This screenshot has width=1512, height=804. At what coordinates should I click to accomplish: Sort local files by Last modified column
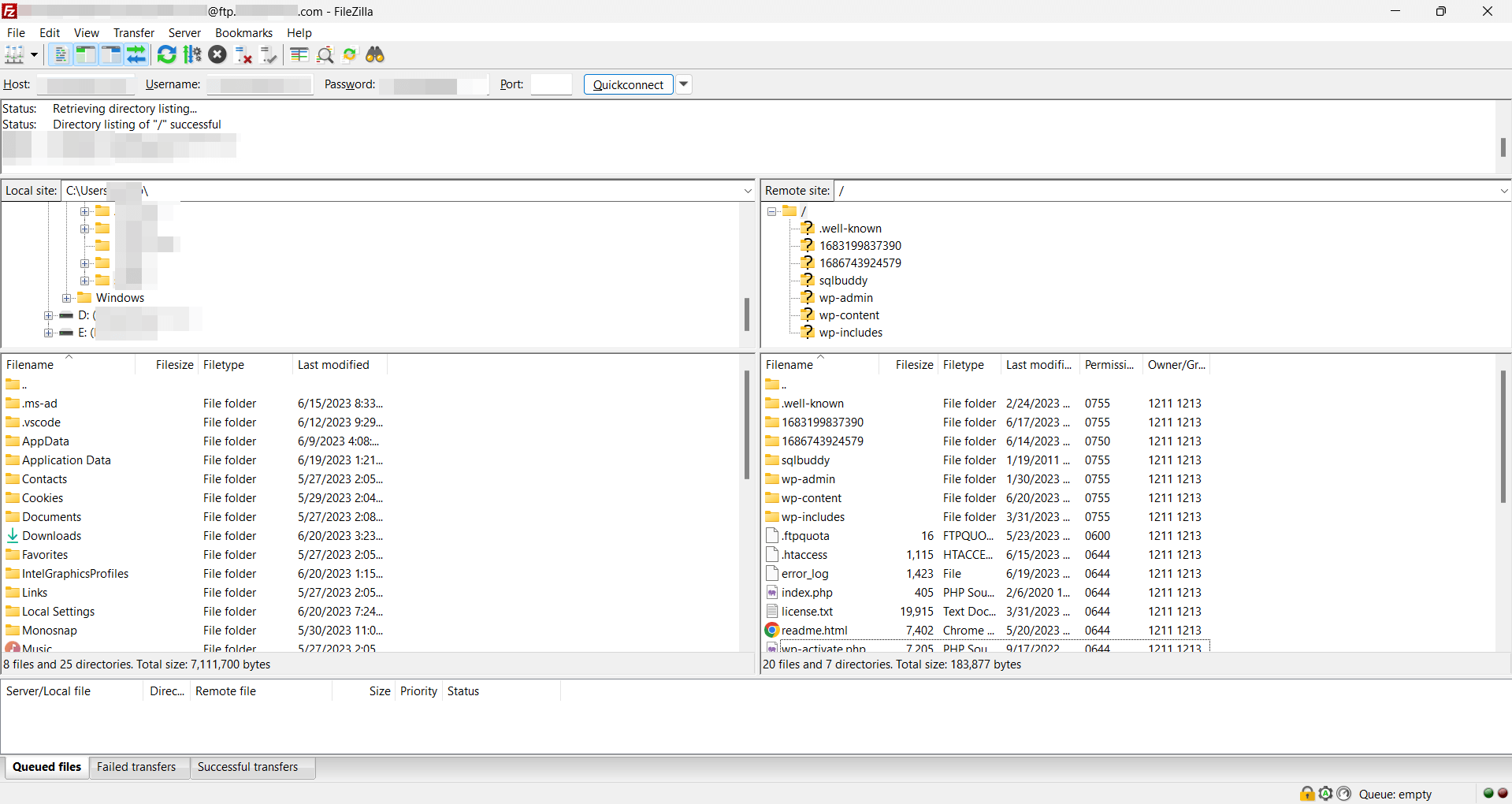click(x=340, y=365)
